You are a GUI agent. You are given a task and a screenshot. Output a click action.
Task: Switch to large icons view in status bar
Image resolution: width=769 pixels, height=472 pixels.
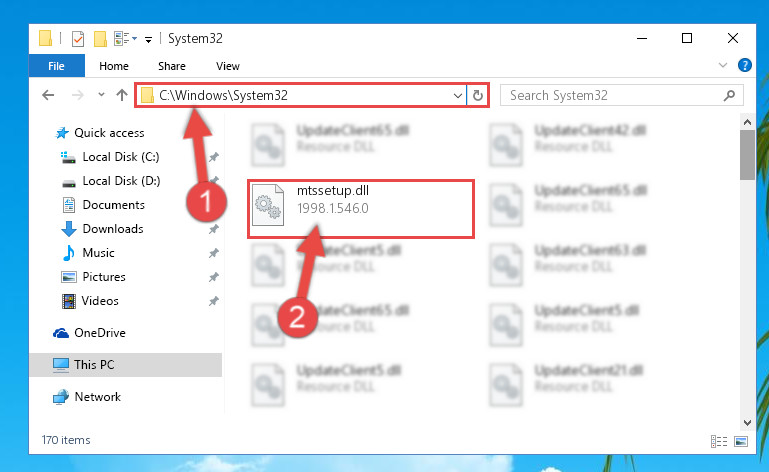pyautogui.click(x=741, y=442)
